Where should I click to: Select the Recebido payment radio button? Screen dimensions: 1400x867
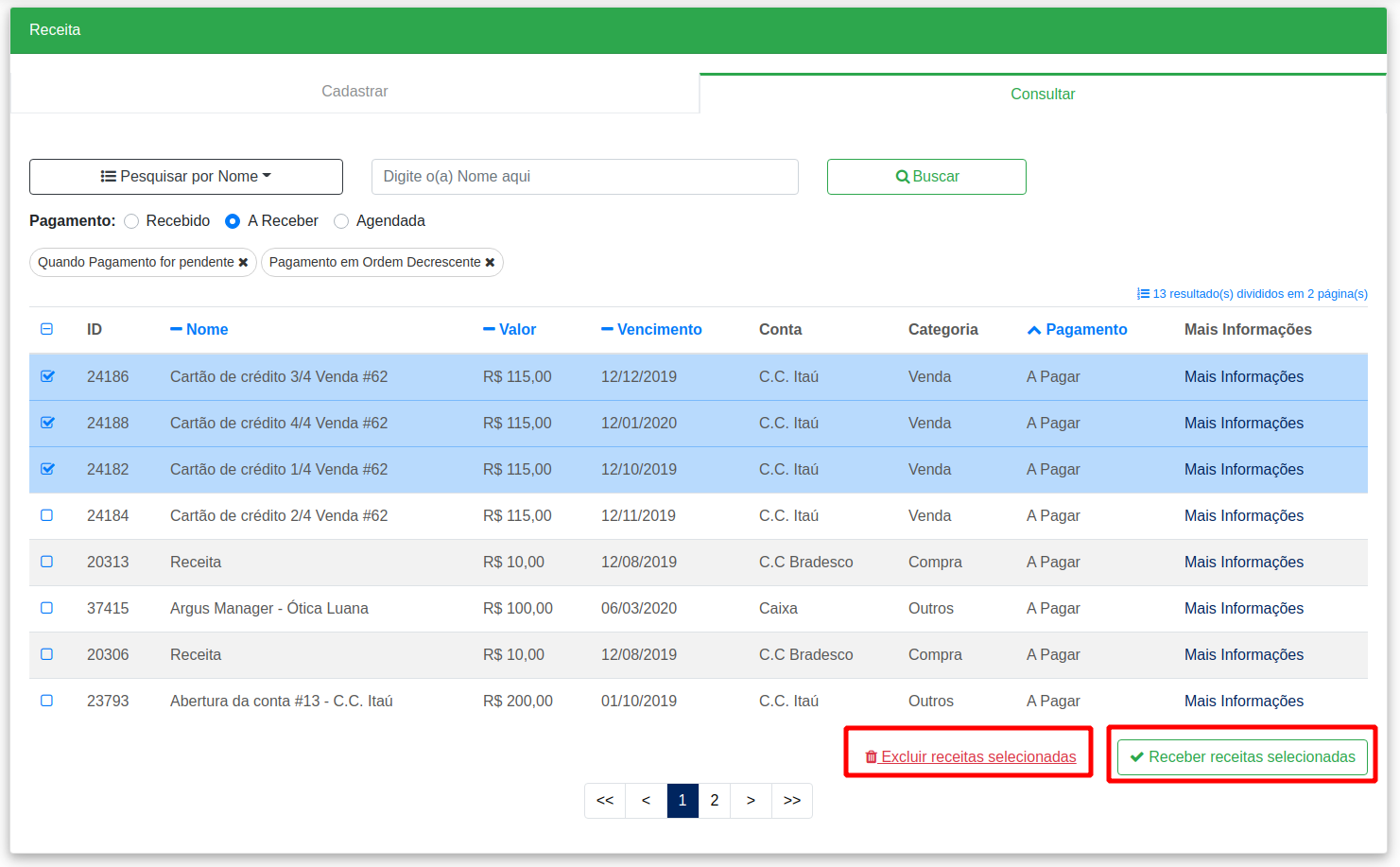pyautogui.click(x=131, y=221)
